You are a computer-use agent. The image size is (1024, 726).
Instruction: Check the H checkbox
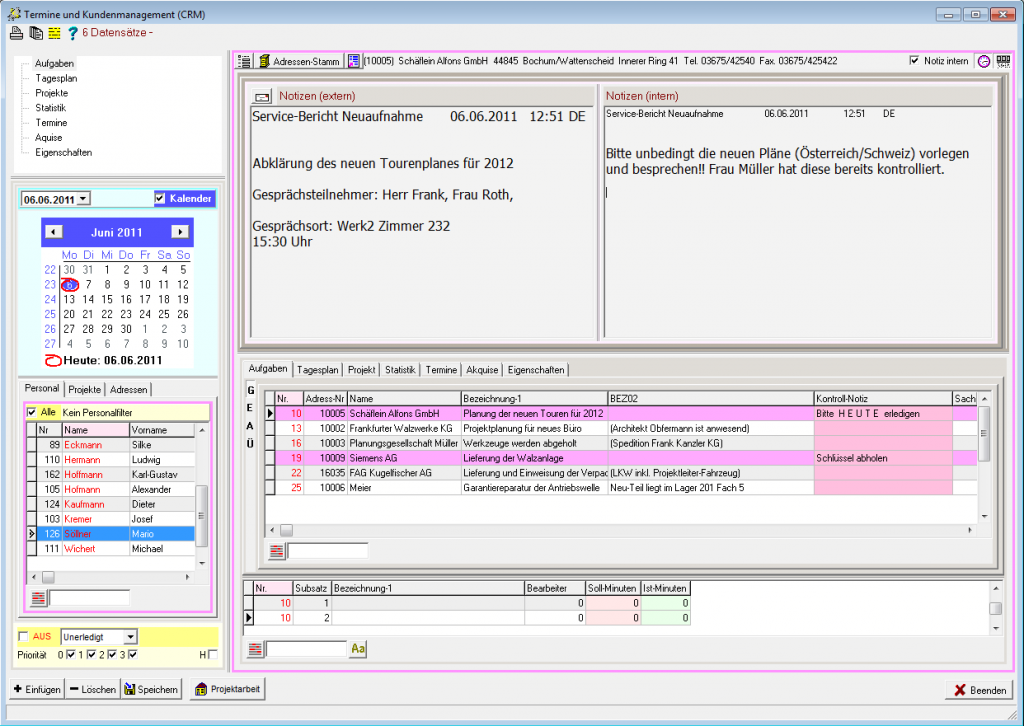coord(213,655)
